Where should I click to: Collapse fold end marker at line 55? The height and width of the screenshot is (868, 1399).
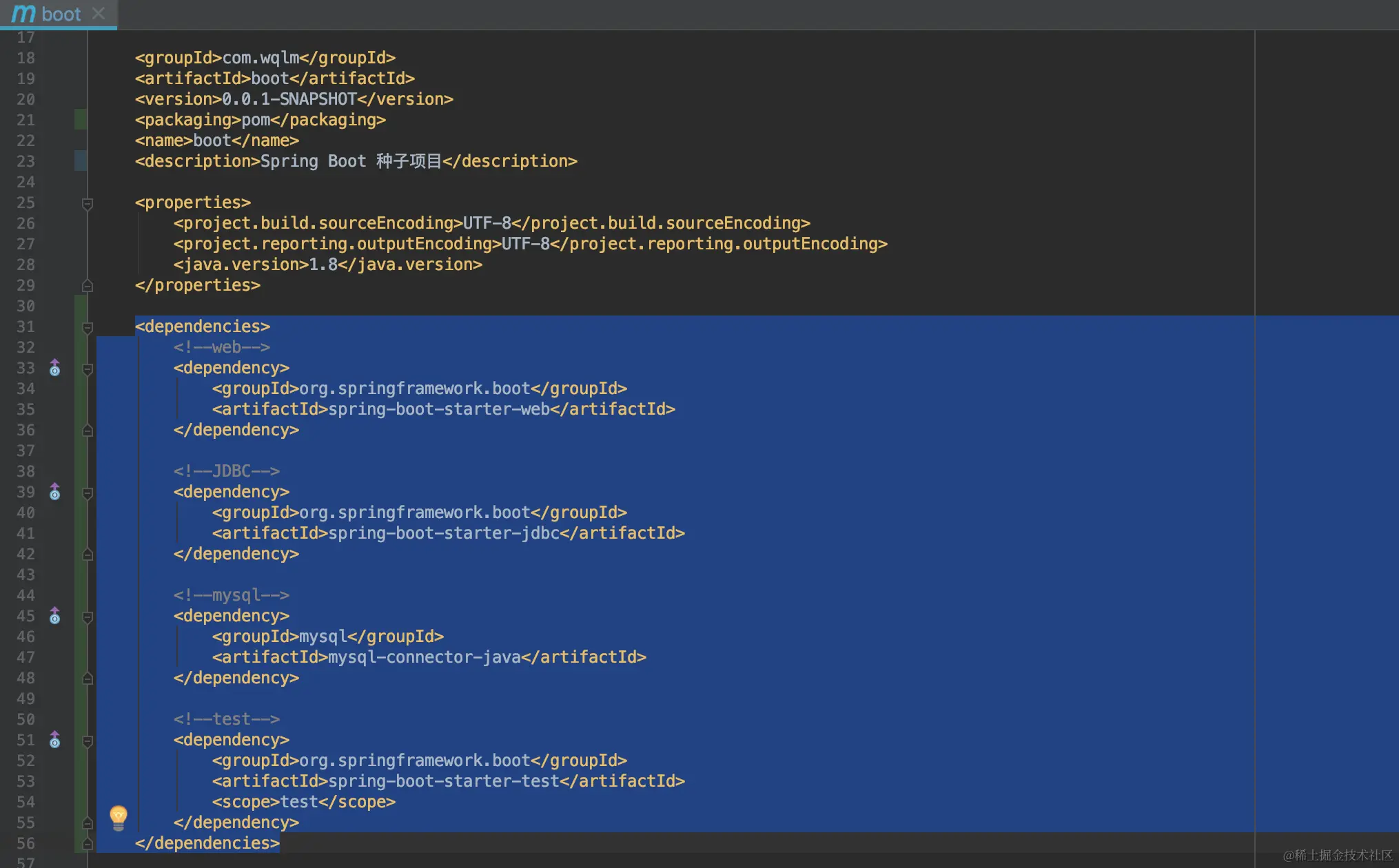[x=88, y=823]
